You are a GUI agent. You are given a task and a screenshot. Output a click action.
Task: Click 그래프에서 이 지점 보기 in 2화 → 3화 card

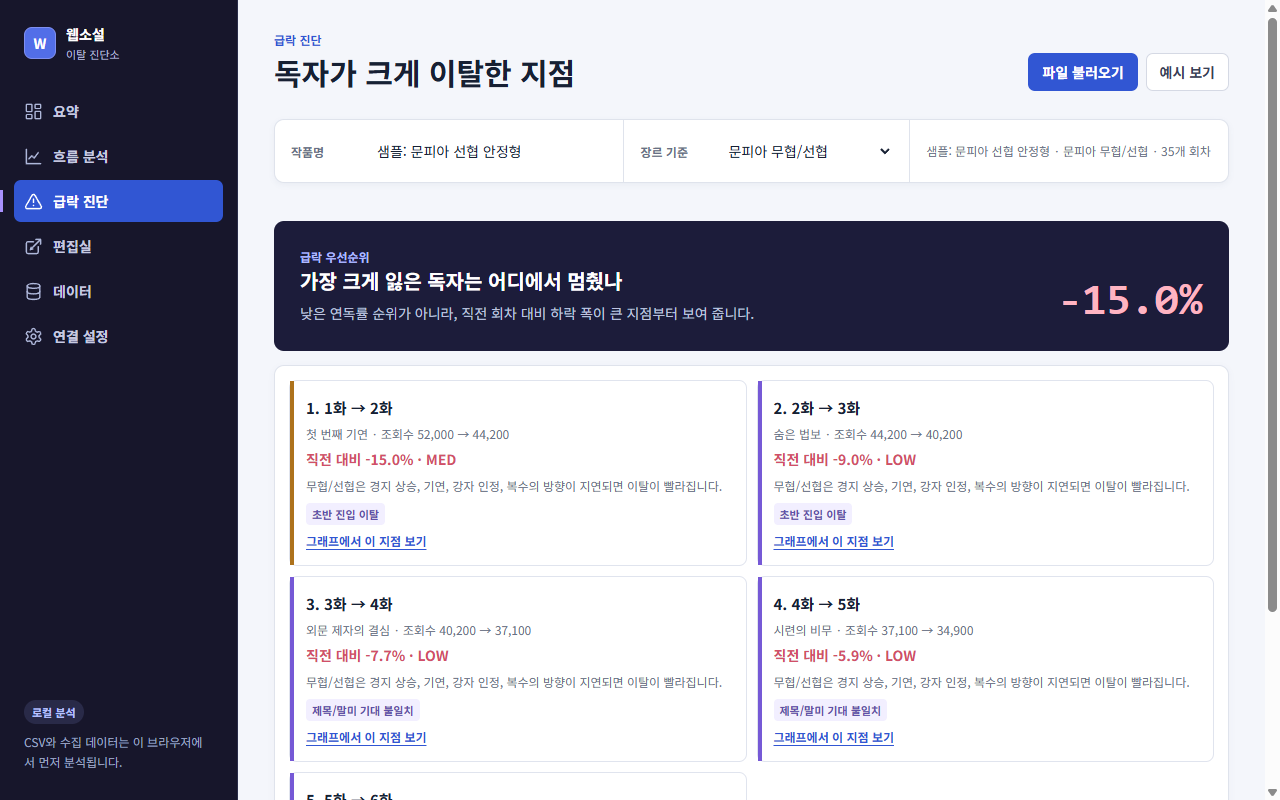[x=834, y=542]
